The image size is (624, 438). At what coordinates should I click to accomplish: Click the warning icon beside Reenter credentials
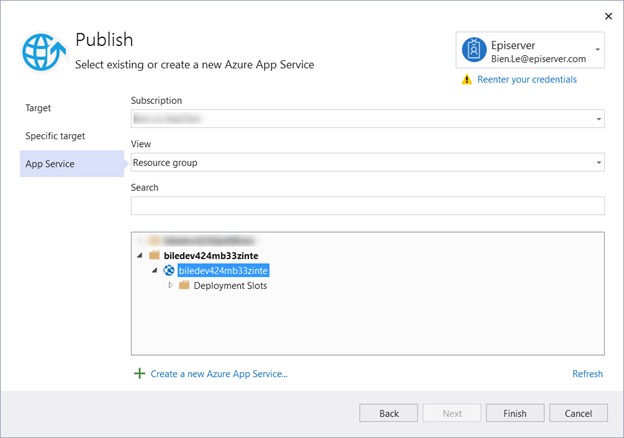pyautogui.click(x=467, y=80)
